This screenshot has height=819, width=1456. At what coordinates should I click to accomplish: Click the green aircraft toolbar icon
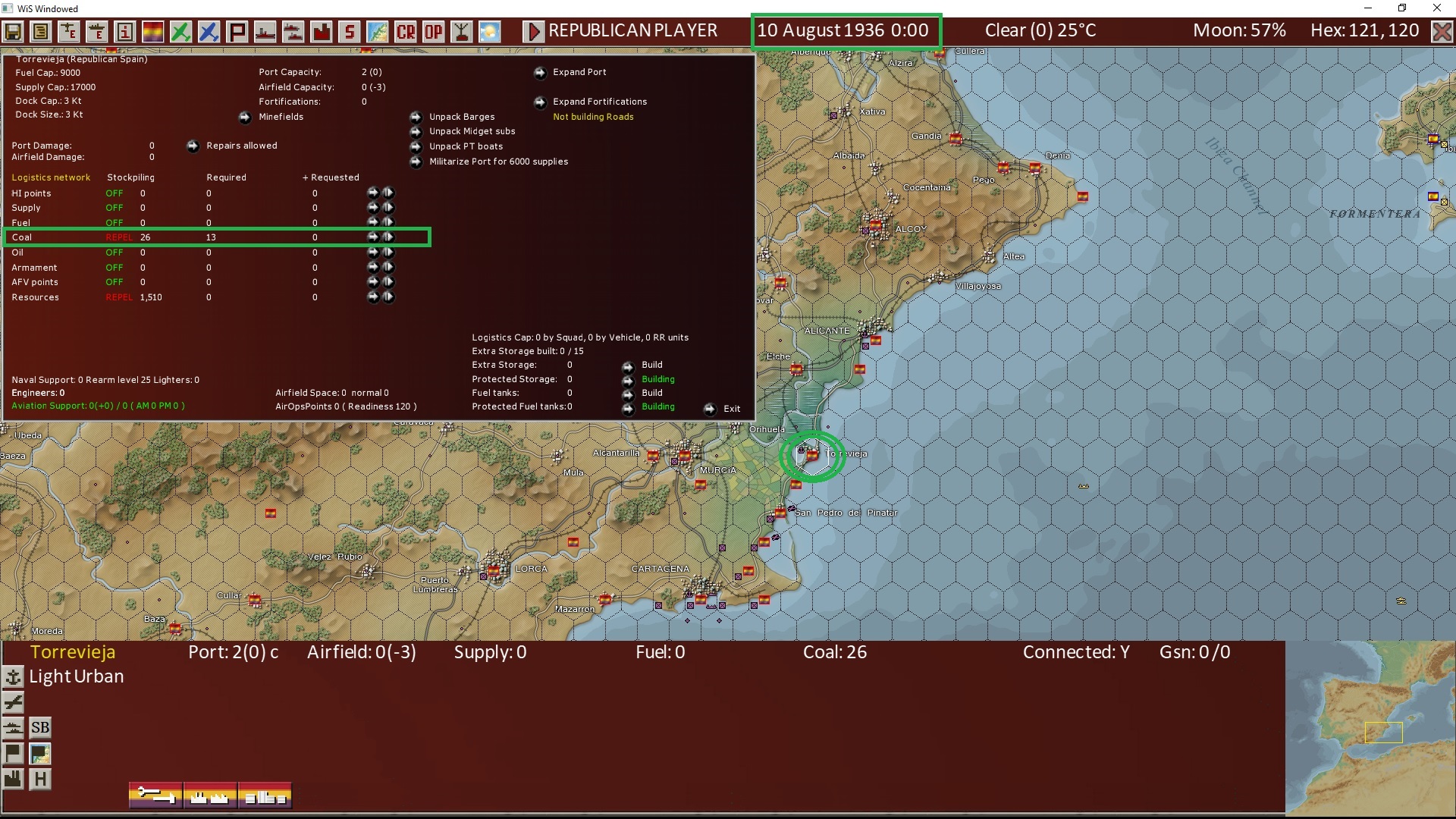(180, 31)
